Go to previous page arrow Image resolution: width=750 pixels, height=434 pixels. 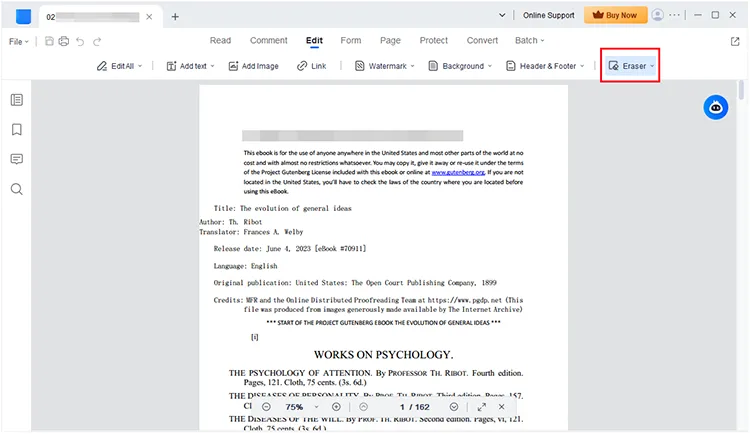coord(364,407)
